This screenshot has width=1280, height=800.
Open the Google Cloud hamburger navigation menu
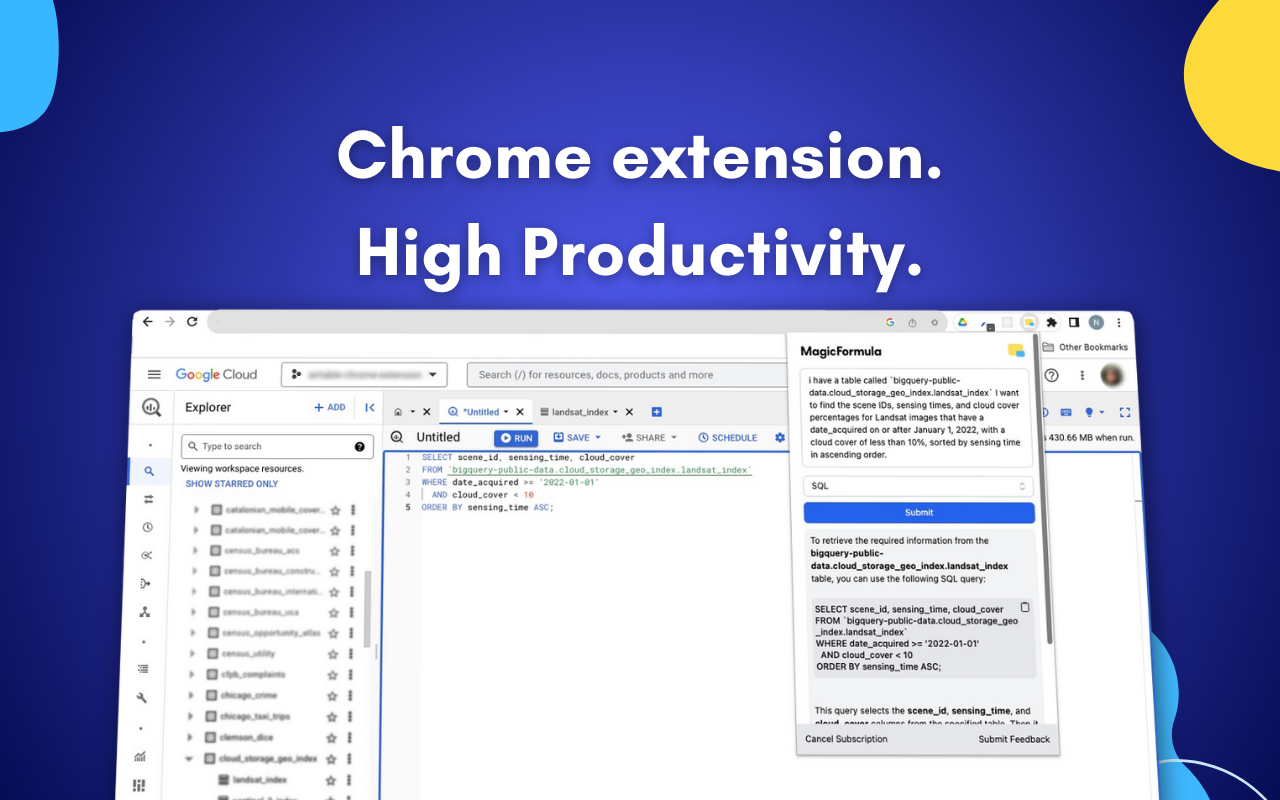coord(154,375)
